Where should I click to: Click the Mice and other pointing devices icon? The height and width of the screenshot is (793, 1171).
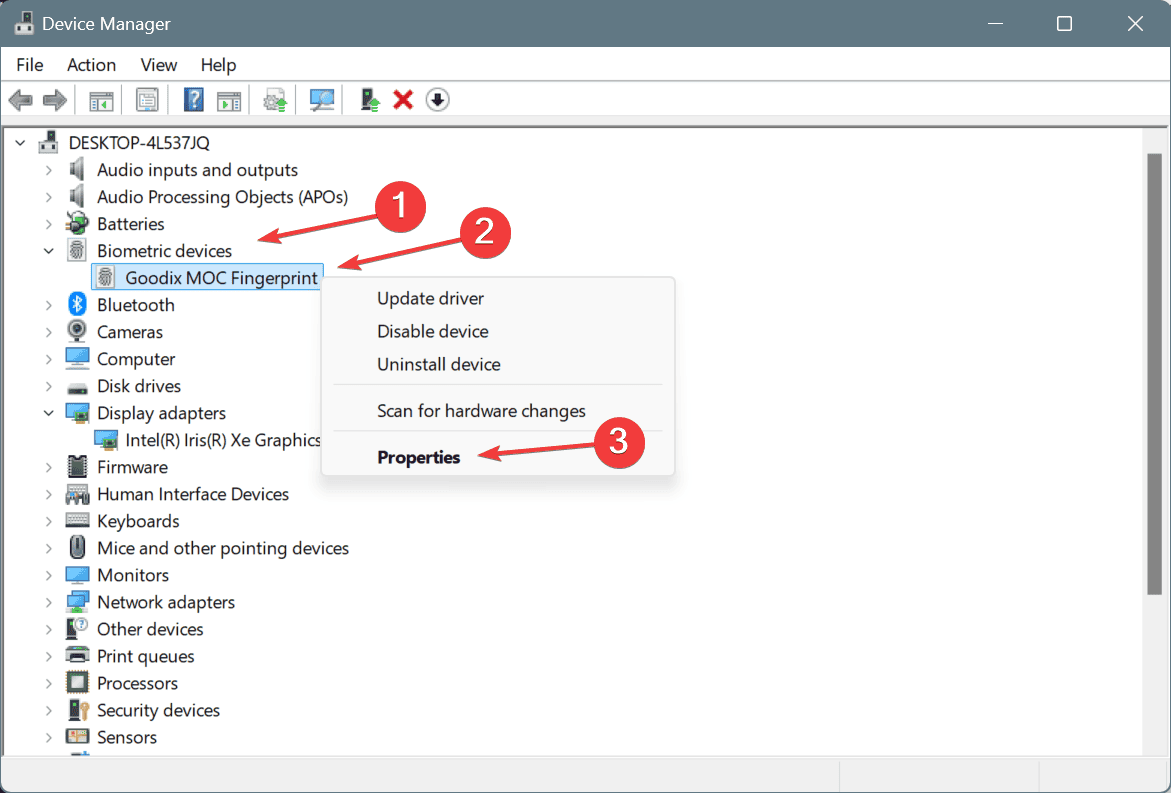coord(77,547)
